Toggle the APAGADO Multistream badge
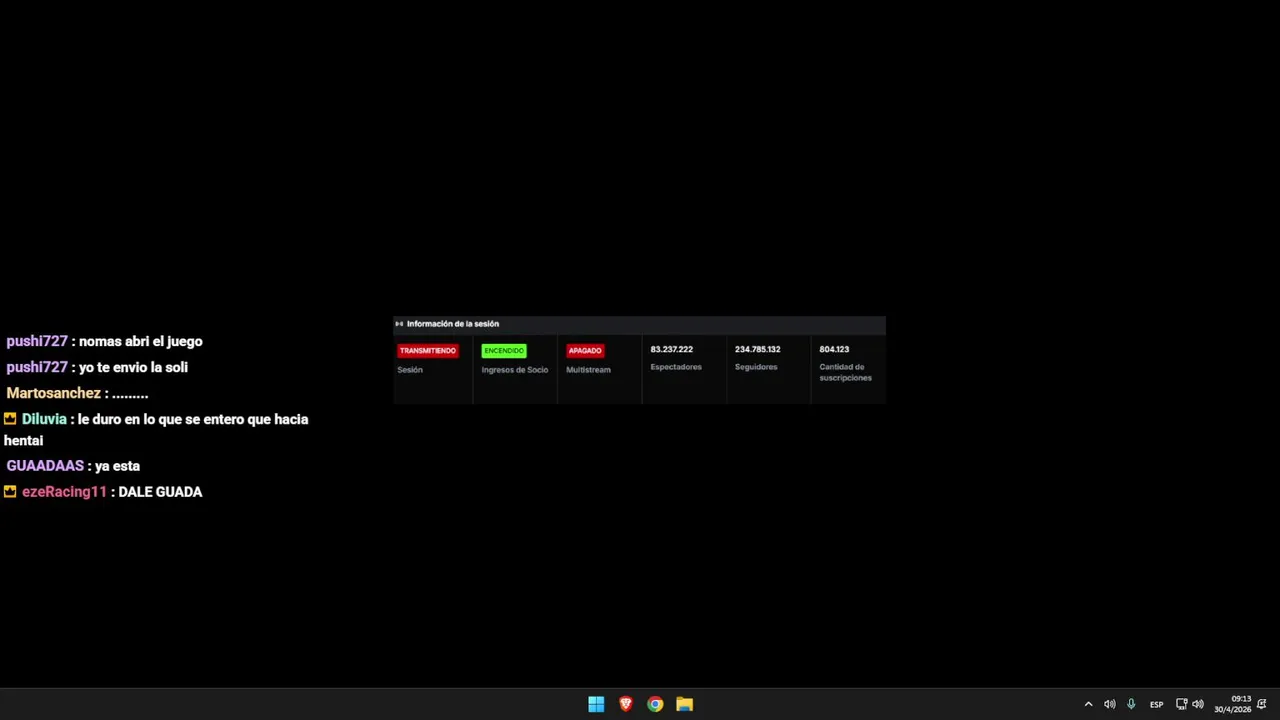The width and height of the screenshot is (1280, 720). click(585, 351)
